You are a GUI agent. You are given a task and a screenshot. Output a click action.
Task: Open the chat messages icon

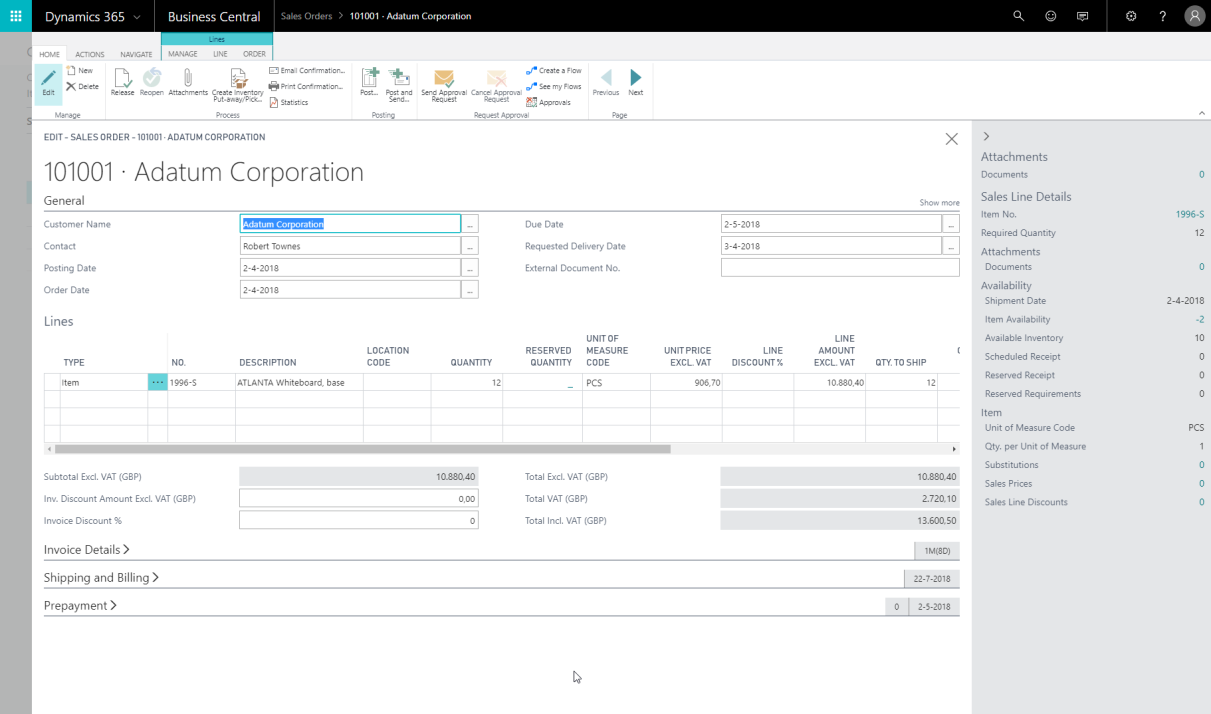tap(1082, 16)
